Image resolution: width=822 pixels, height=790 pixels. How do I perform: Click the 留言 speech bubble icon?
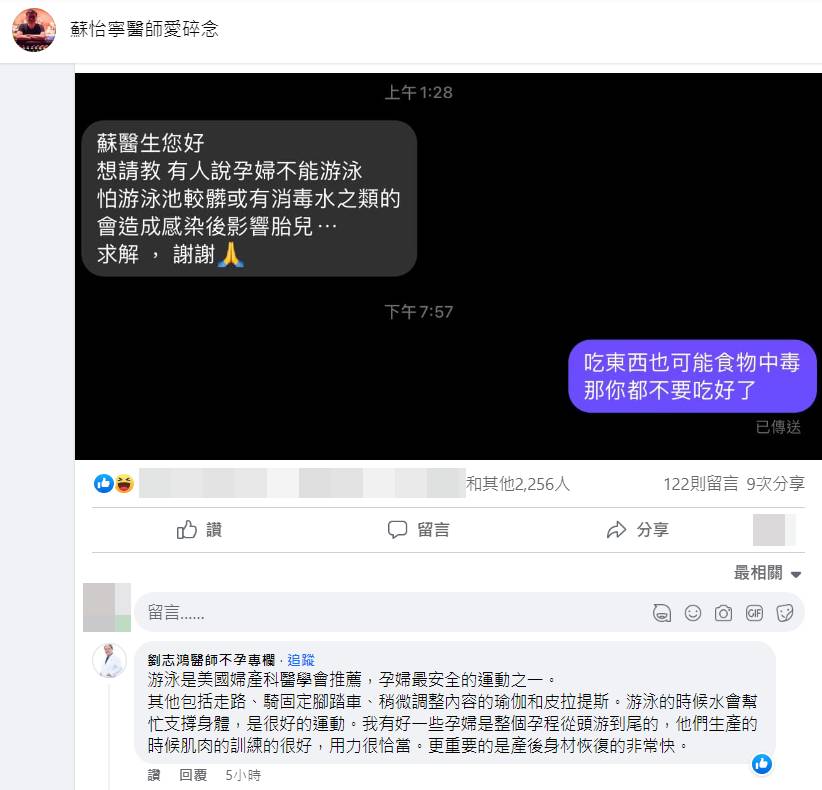point(397,529)
